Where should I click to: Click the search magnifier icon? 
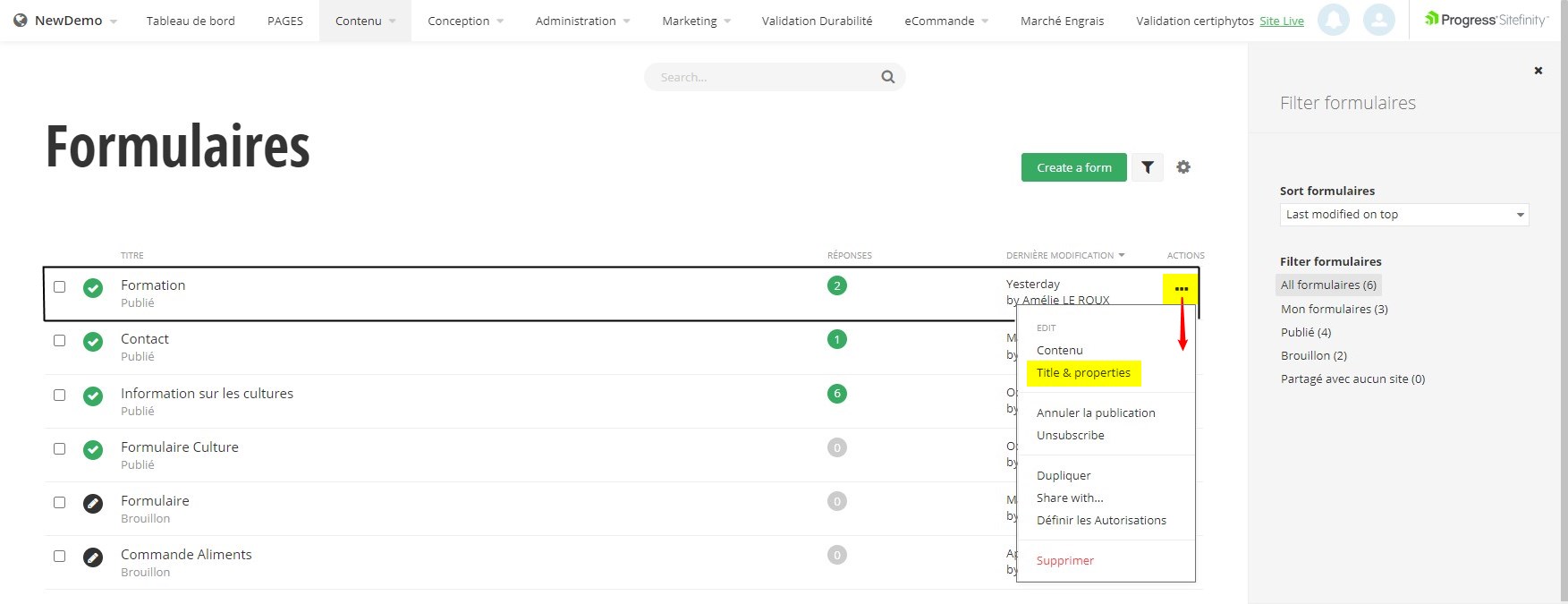coord(887,77)
